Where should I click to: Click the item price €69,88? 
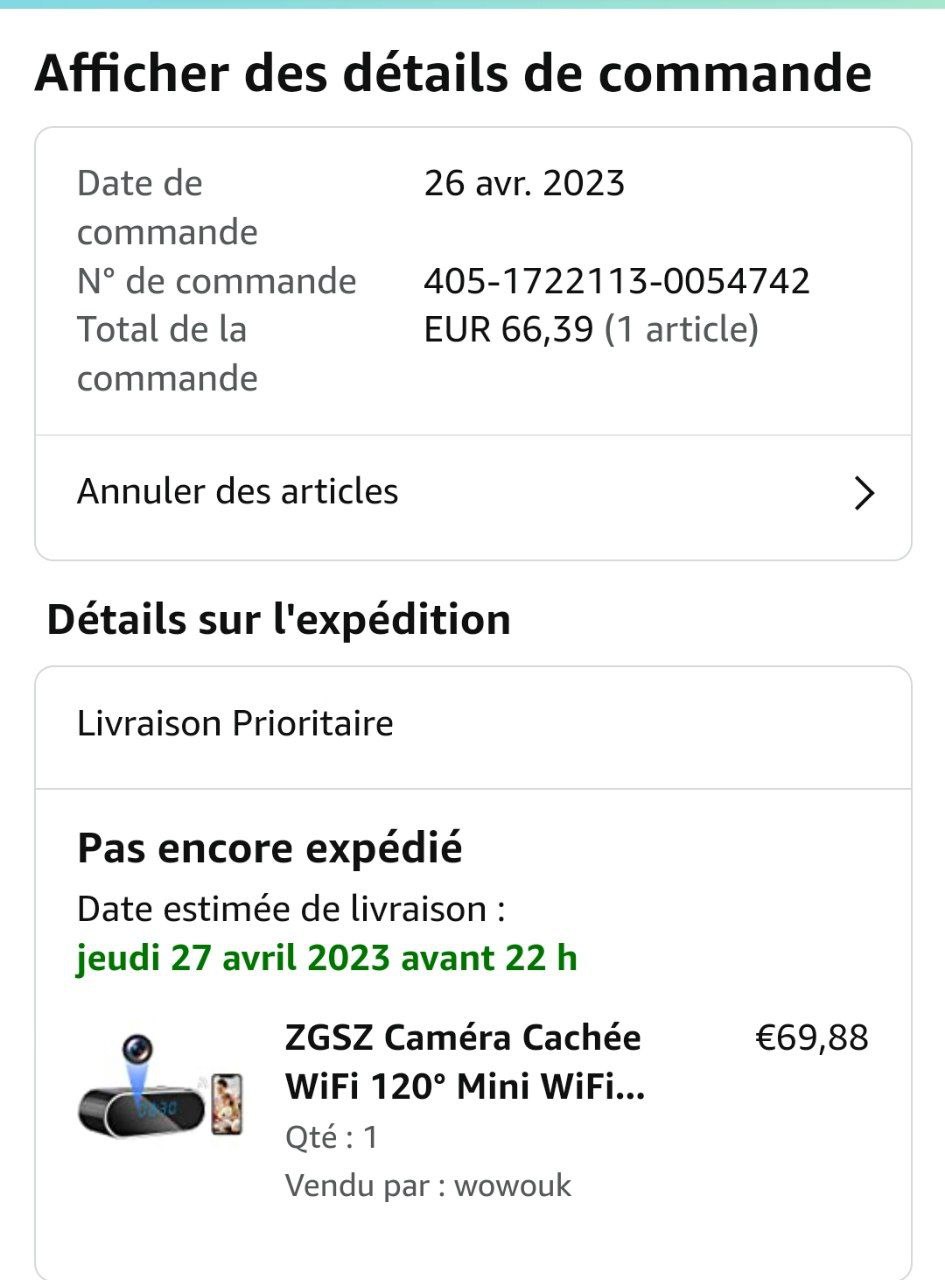point(811,1039)
